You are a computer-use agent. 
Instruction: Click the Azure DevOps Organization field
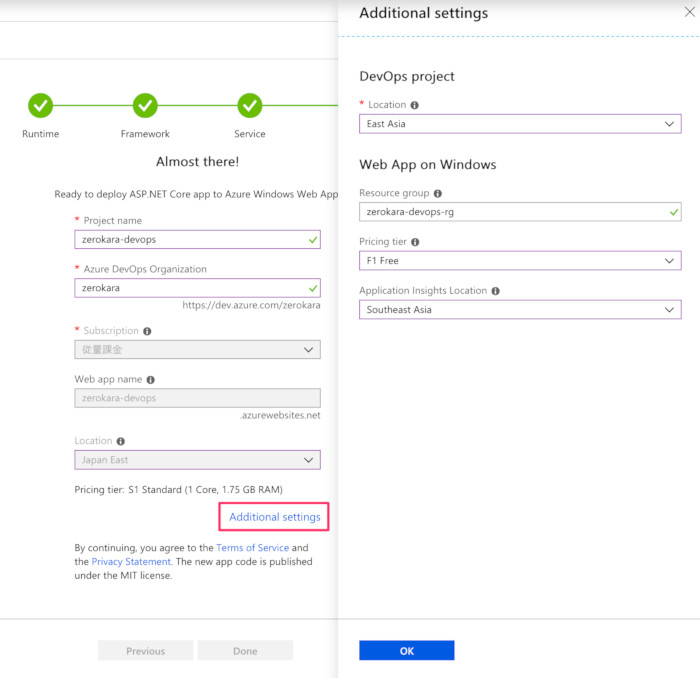(197, 288)
